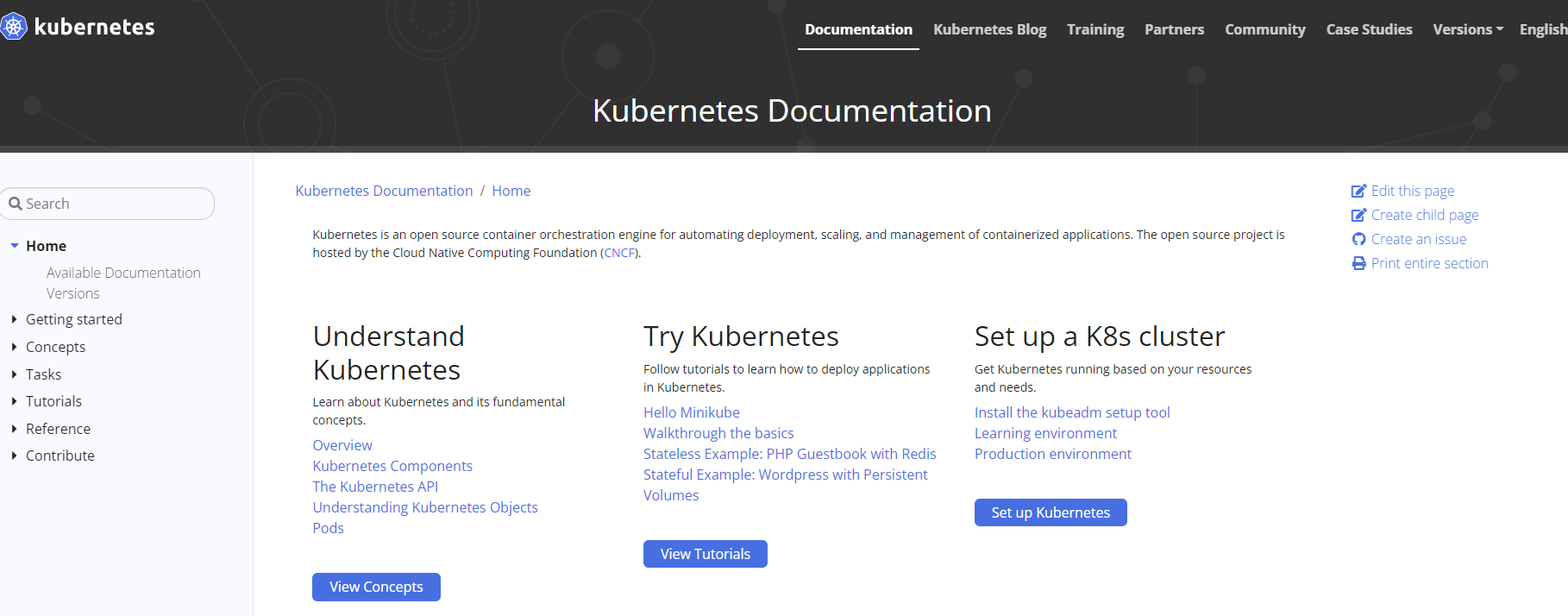This screenshot has width=1568, height=616.
Task: Follow the CNCF link
Action: point(619,253)
